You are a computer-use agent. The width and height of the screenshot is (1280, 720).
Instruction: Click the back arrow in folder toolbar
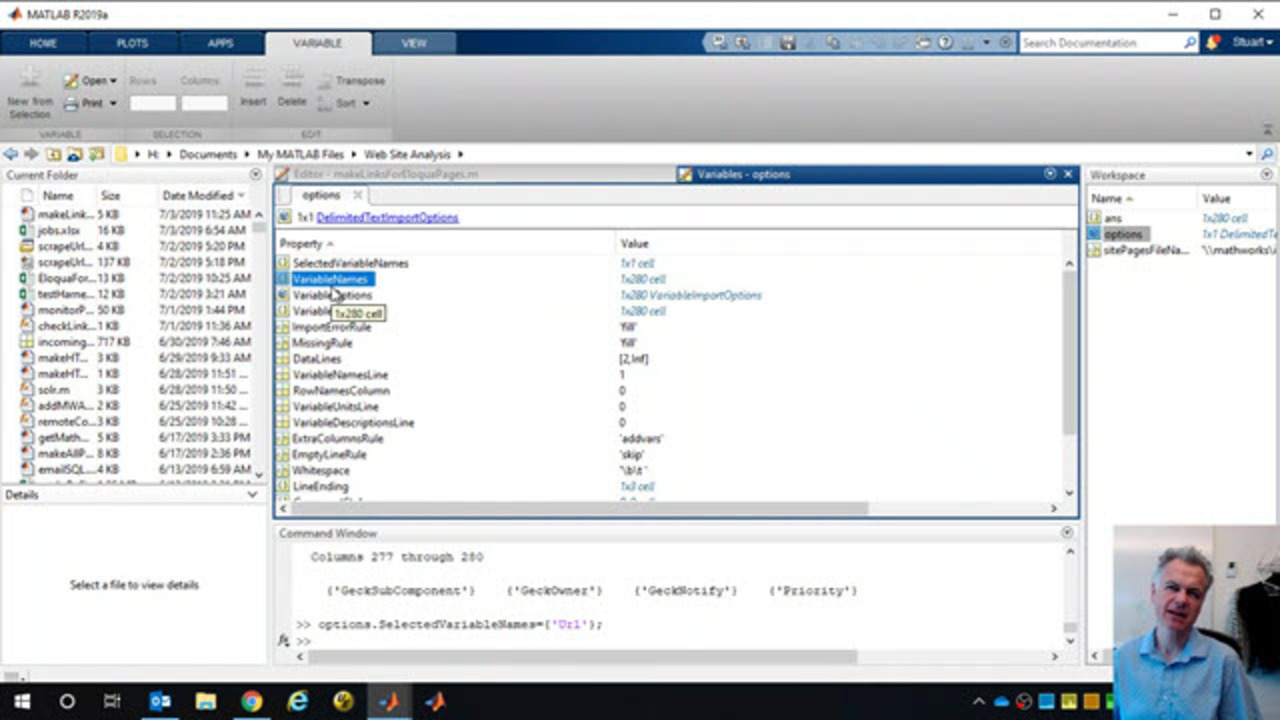coord(11,154)
